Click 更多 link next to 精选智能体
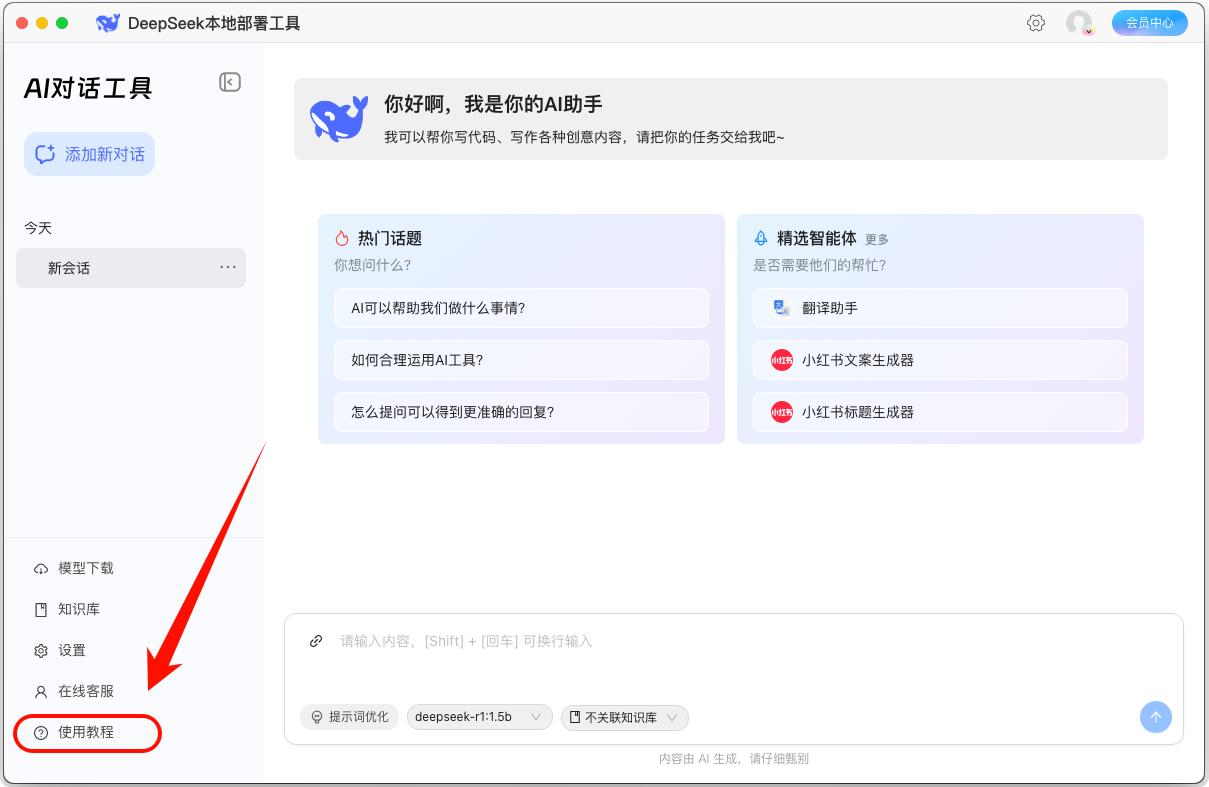 point(877,240)
